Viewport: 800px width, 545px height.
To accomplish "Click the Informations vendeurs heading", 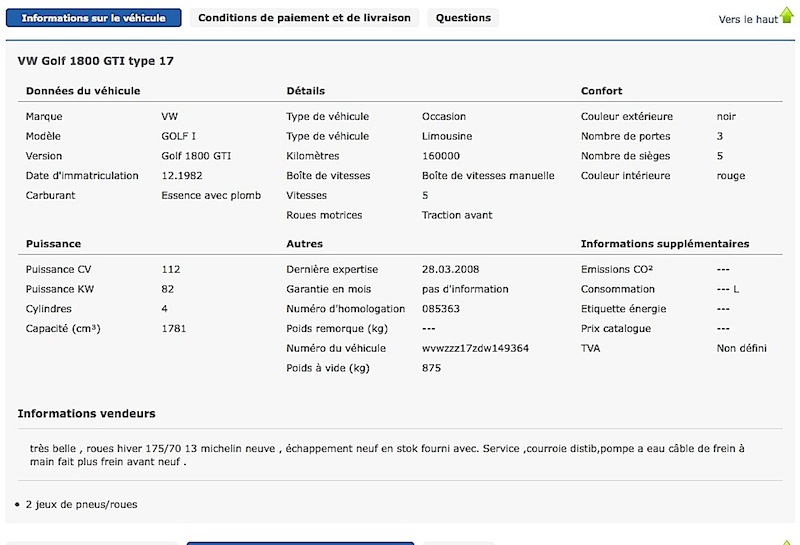I will click(x=86, y=413).
